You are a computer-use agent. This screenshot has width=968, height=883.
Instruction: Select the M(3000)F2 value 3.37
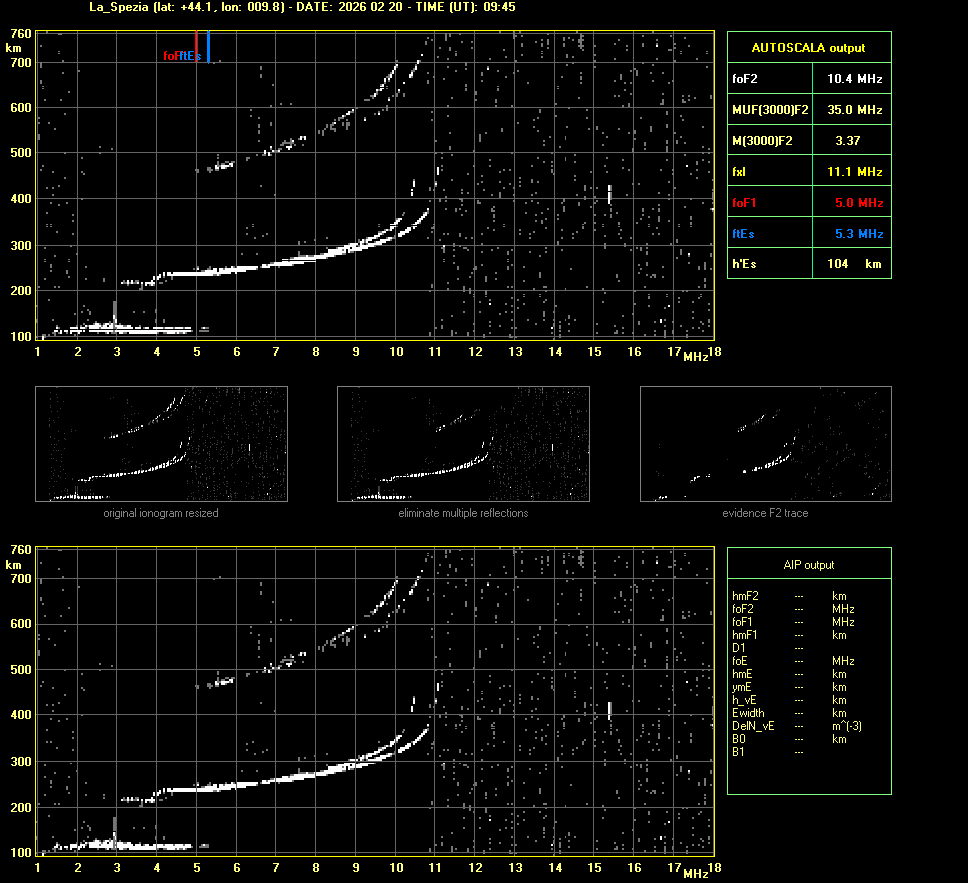click(847, 141)
